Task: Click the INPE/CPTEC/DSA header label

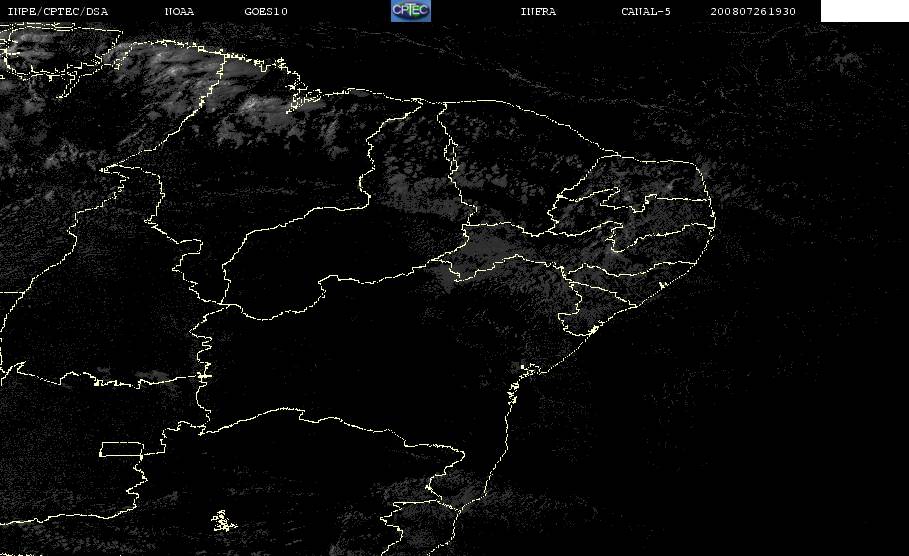Action: point(58,12)
